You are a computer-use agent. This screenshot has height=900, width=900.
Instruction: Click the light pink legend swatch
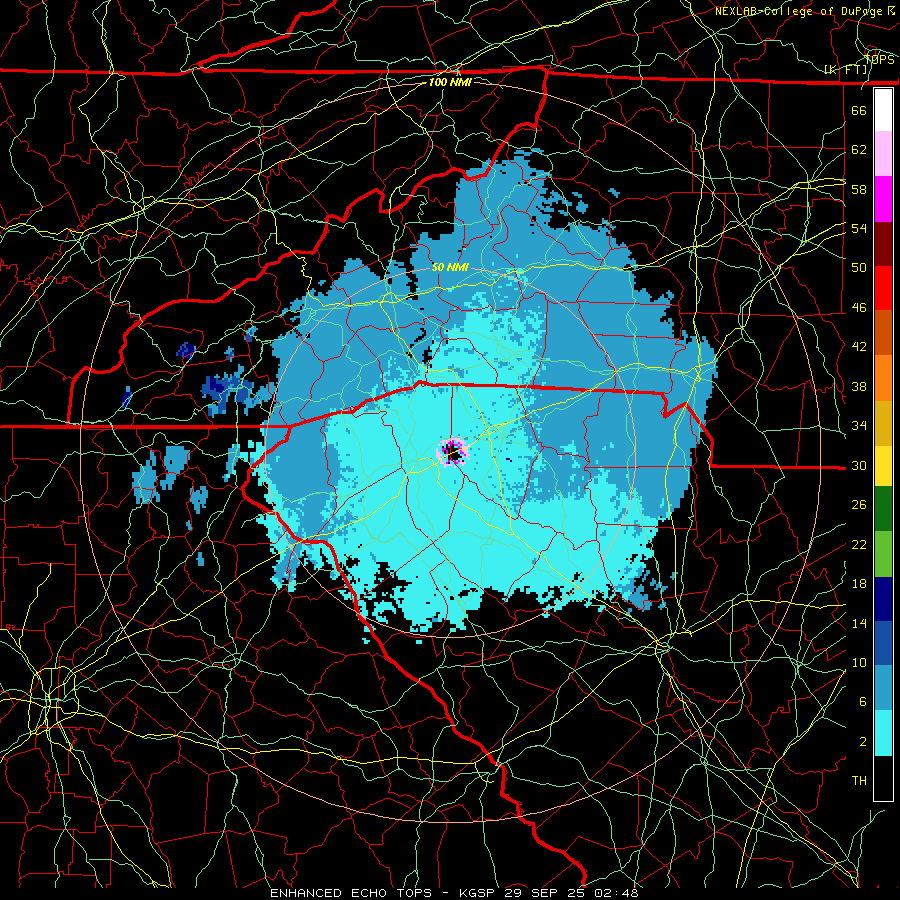(x=883, y=154)
